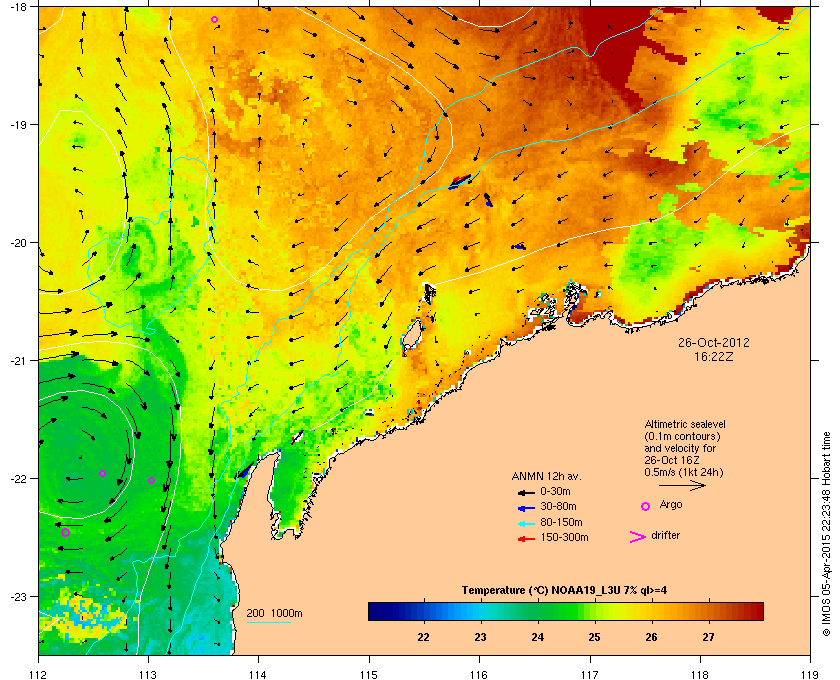Click the white-outlined island near 115.4, -20.8
Image resolution: width=840 pixels, height=680 pixels.
(412, 335)
